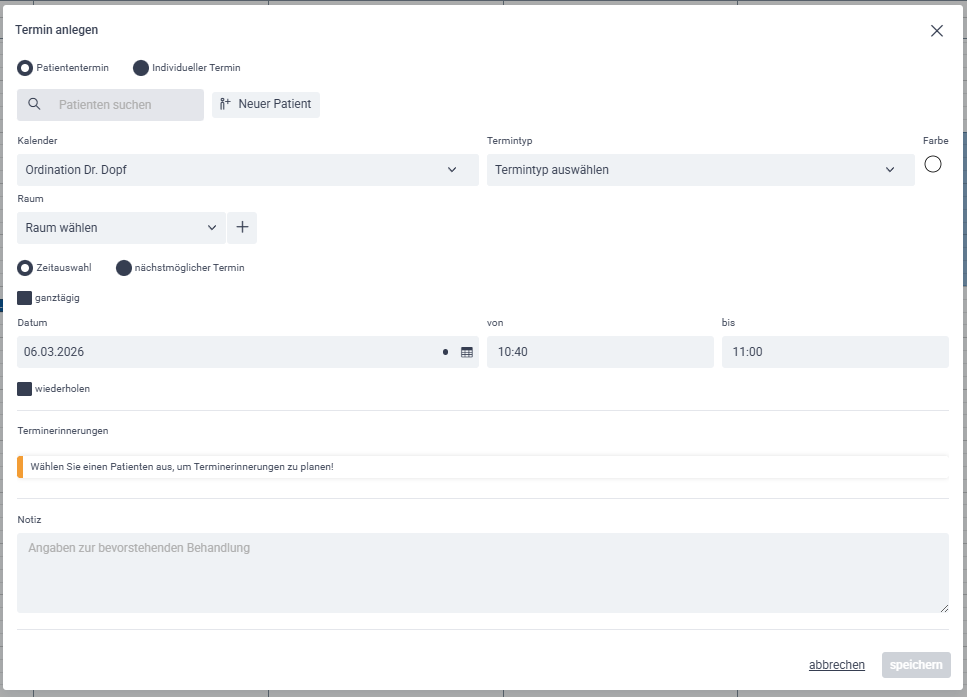Expand the Termintyp auswählen dropdown
The image size is (967, 697).
click(700, 170)
